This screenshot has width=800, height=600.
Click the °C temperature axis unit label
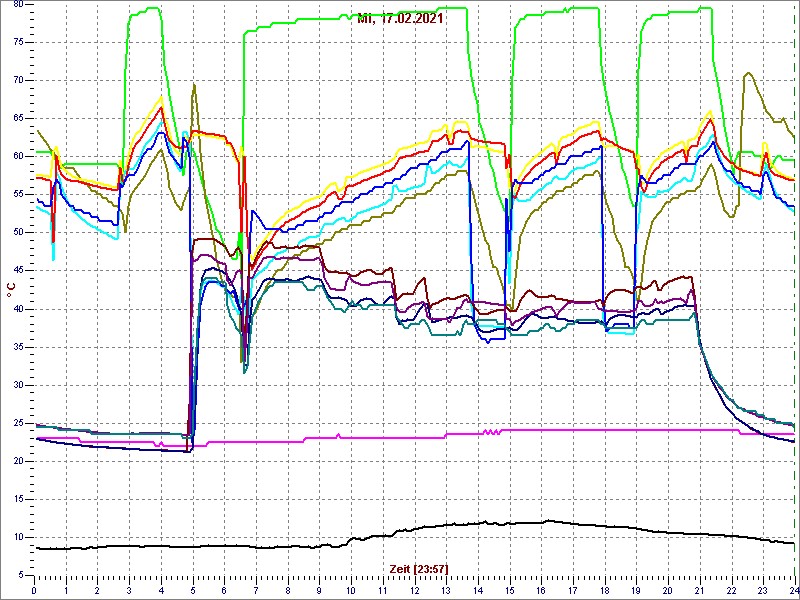[x=11, y=290]
